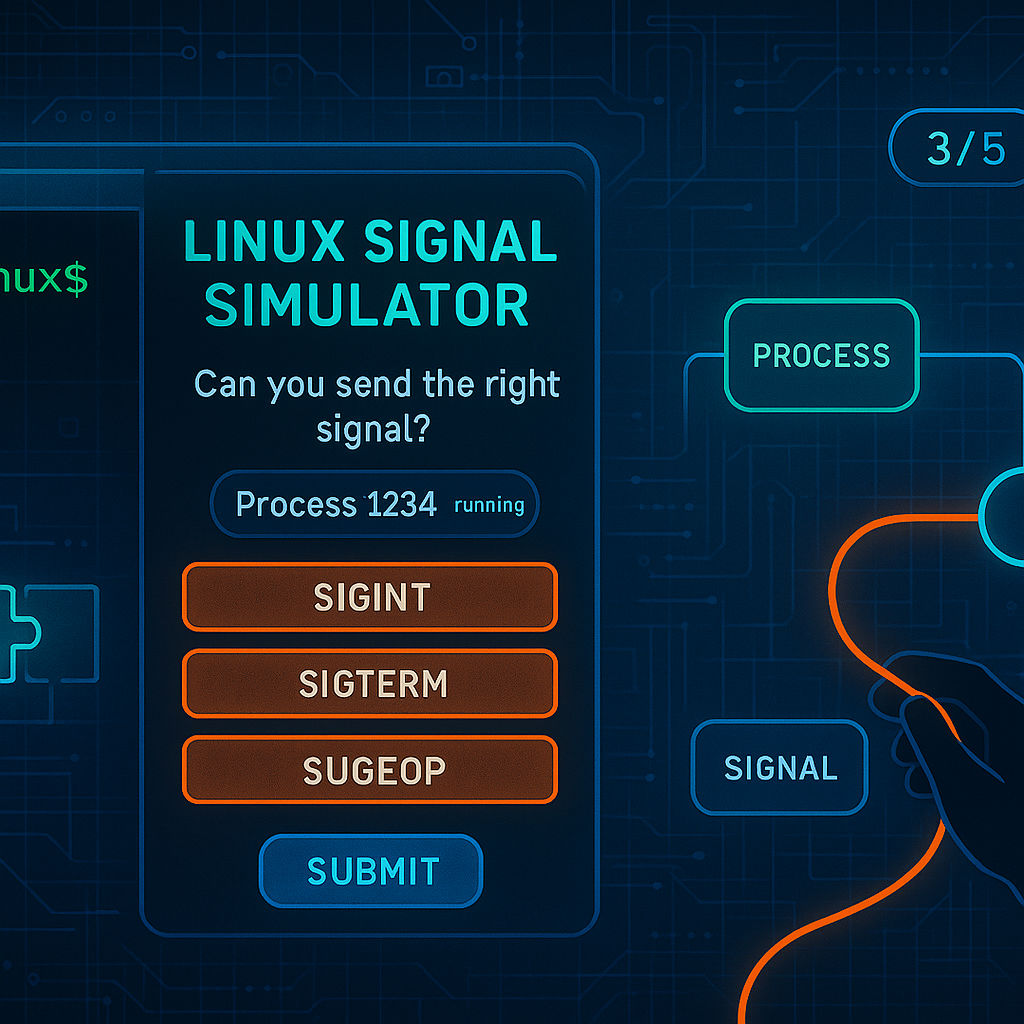Click the green terminal prompt text

point(45,281)
